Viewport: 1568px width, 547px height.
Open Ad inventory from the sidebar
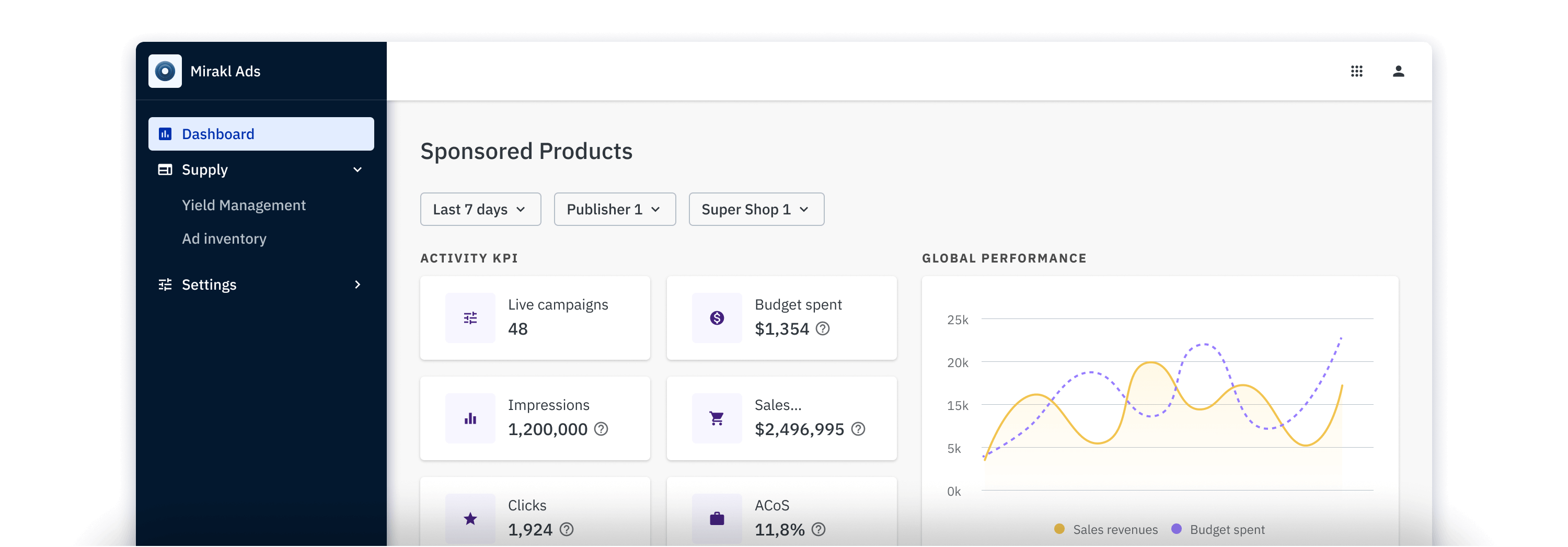(224, 239)
